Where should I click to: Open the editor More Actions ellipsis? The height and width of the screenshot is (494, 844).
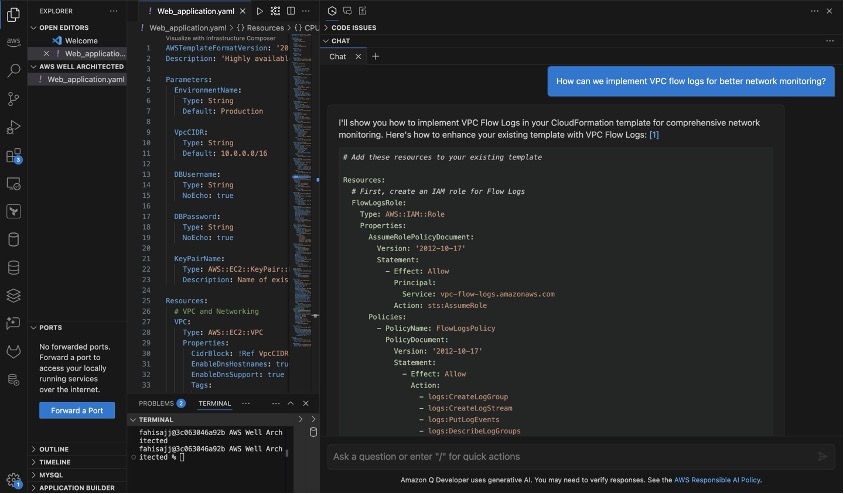[306, 11]
